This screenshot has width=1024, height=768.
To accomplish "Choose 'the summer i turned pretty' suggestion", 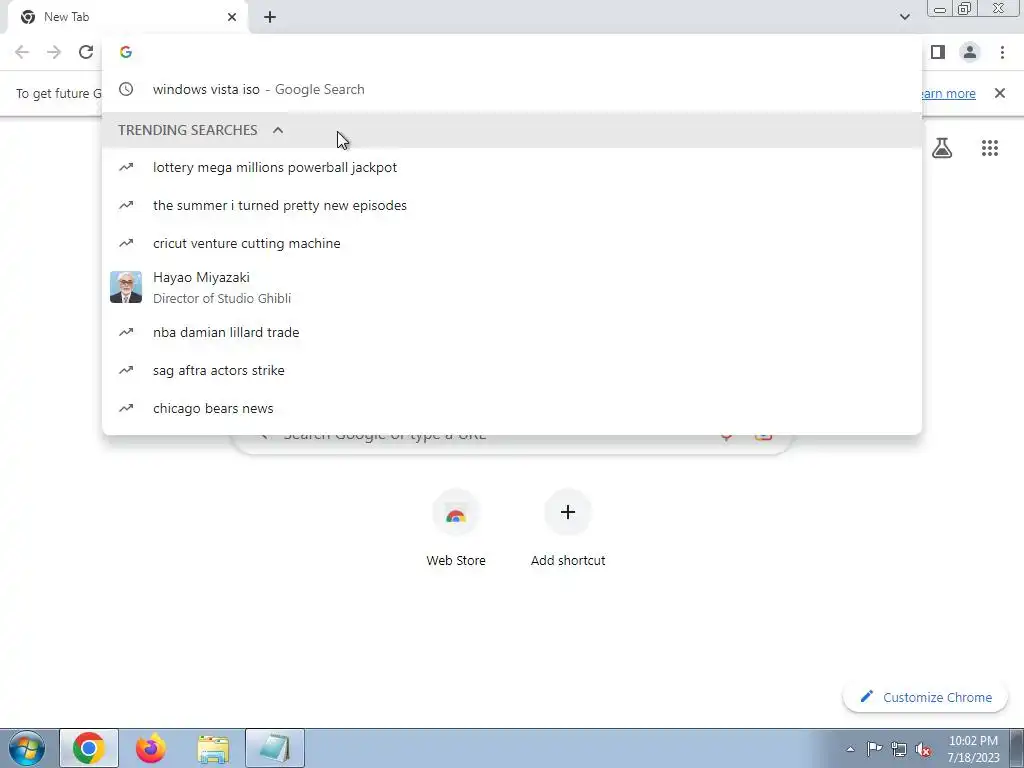I will 512,205.
